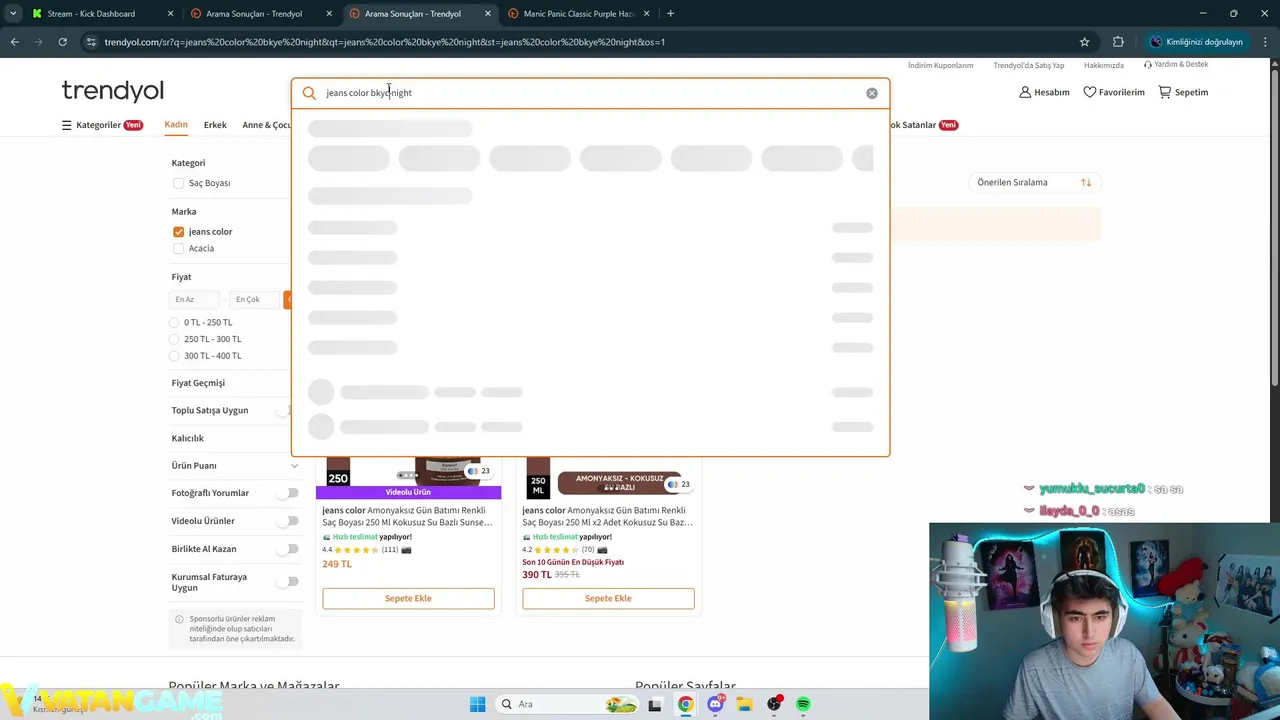Screen dimensions: 1280x720
Task: Expand the Ürün Puanı filter chevron
Action: pyautogui.click(x=294, y=466)
